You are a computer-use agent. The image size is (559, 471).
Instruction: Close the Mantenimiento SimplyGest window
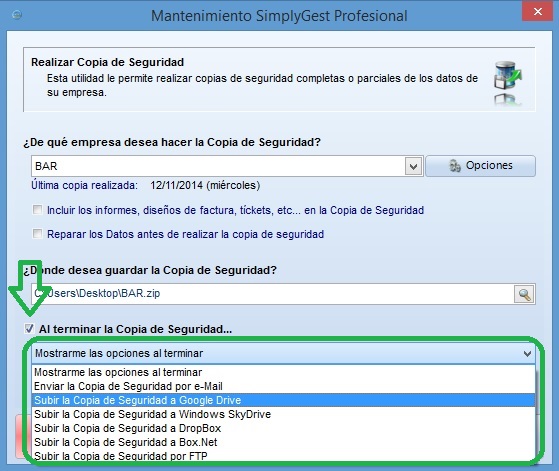coord(537,11)
